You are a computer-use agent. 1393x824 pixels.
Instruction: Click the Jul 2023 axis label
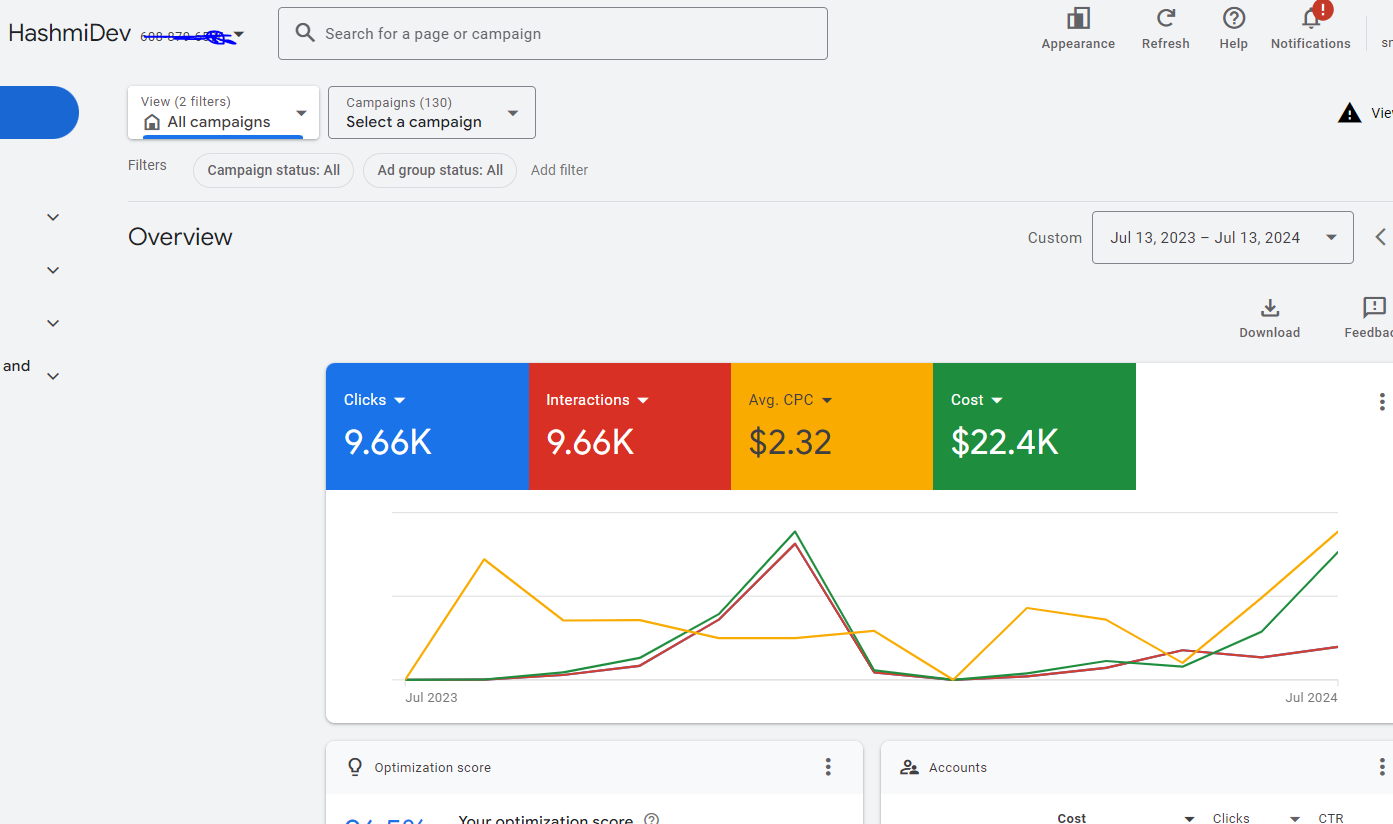coord(431,697)
